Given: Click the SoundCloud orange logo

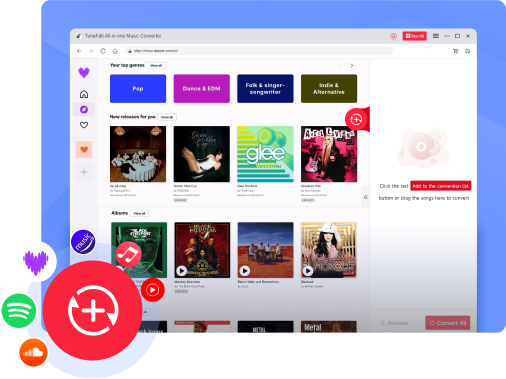Looking at the screenshot, I should pyautogui.click(x=33, y=352).
